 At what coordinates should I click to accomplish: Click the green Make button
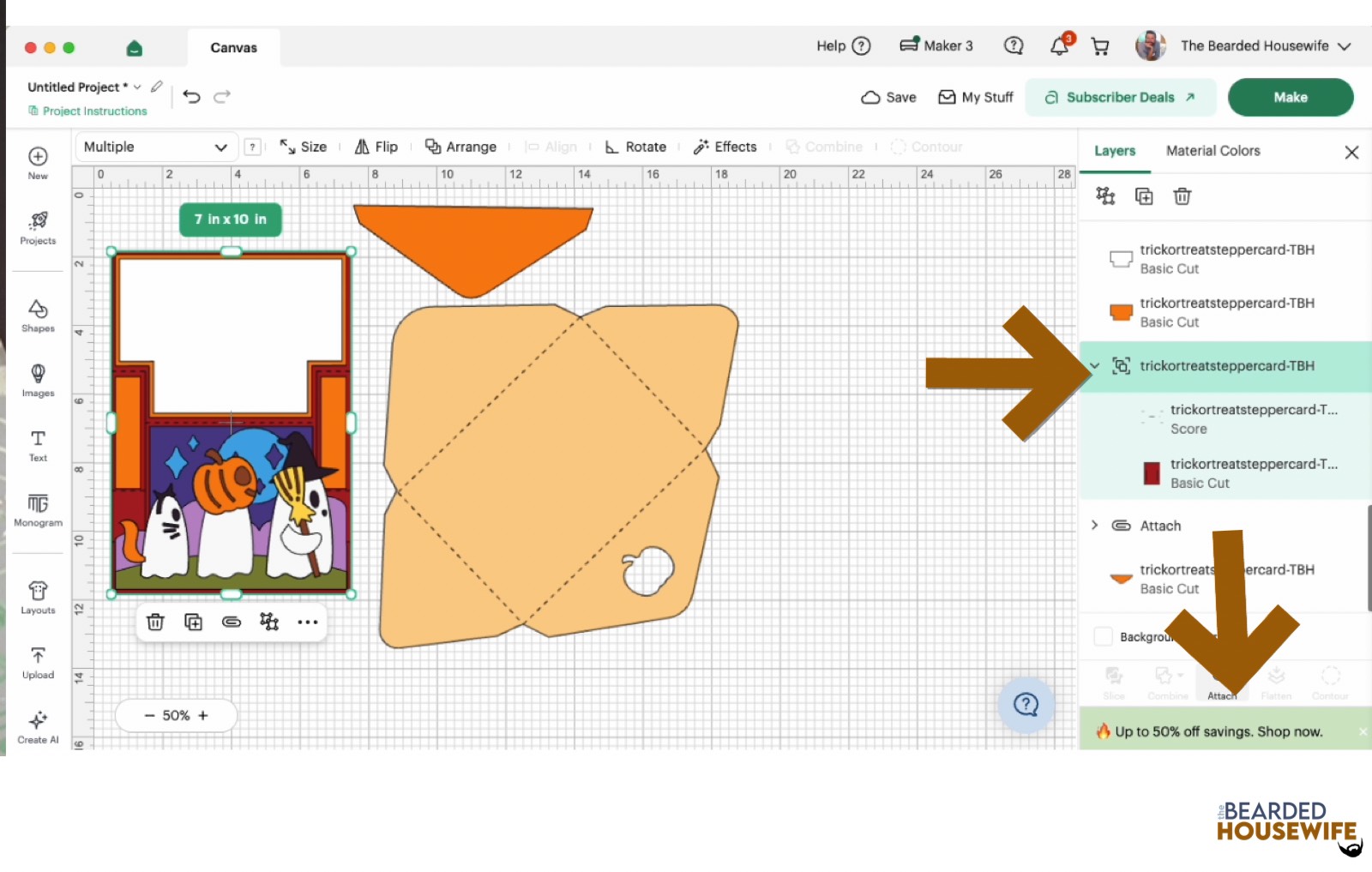click(x=1290, y=97)
